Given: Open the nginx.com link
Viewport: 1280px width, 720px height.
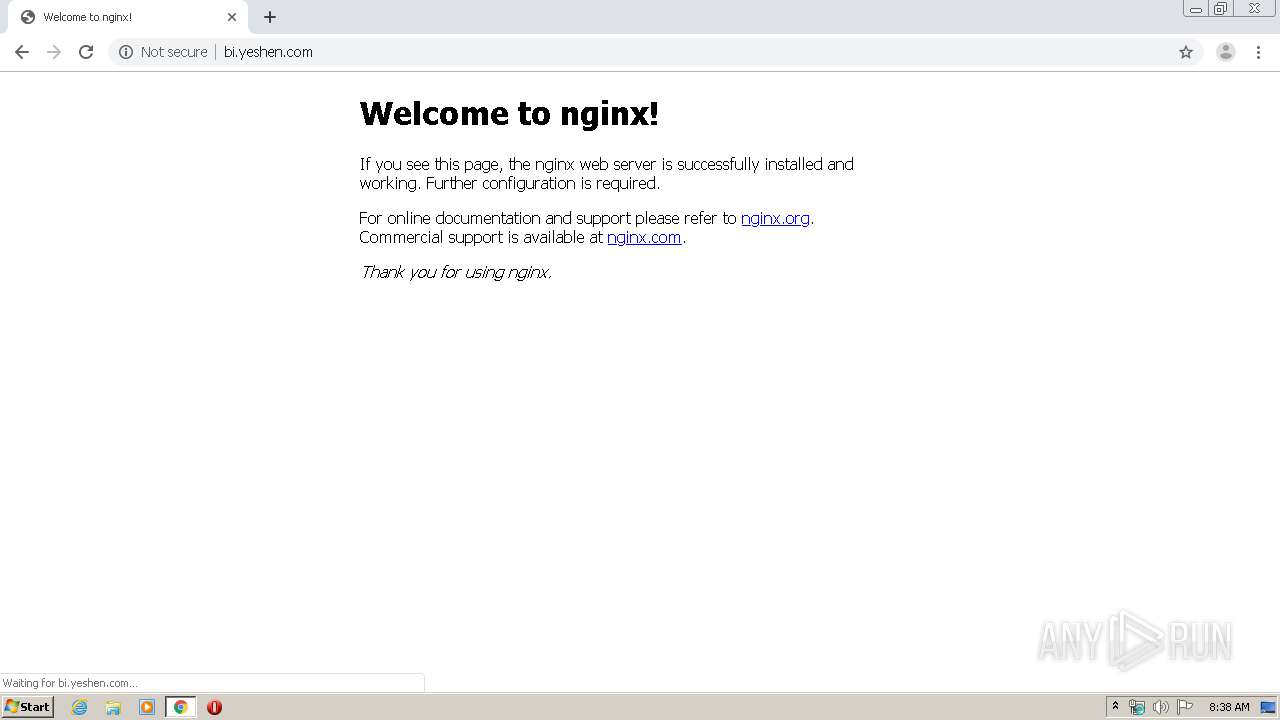Looking at the screenshot, I should 644,237.
